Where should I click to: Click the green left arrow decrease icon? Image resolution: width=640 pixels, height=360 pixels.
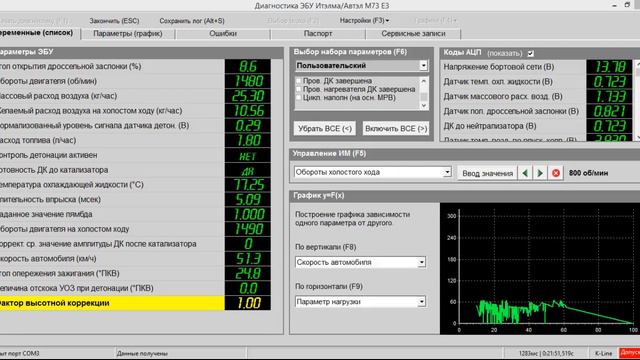tap(525, 173)
